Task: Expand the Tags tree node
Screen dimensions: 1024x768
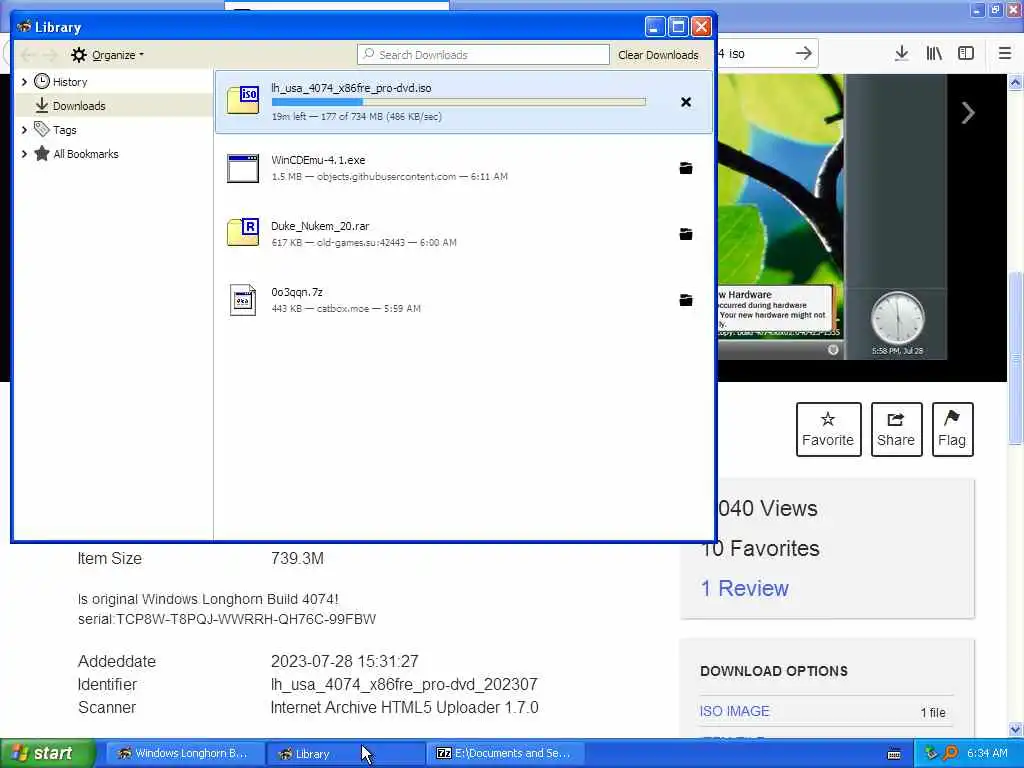Action: coord(24,130)
